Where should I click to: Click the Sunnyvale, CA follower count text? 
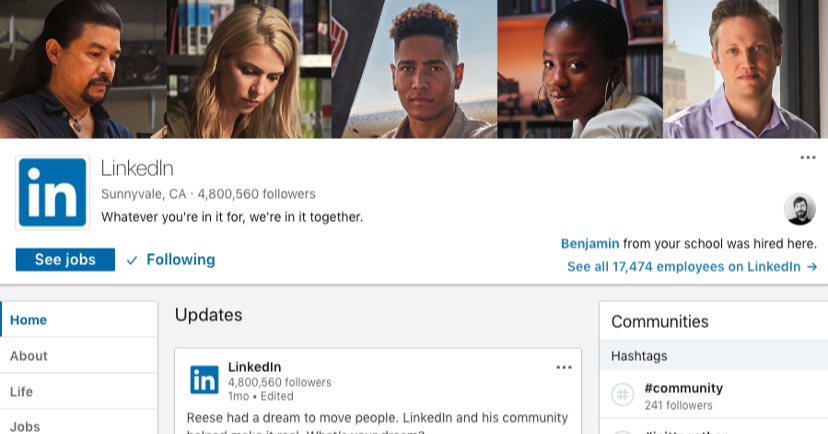[x=208, y=194]
